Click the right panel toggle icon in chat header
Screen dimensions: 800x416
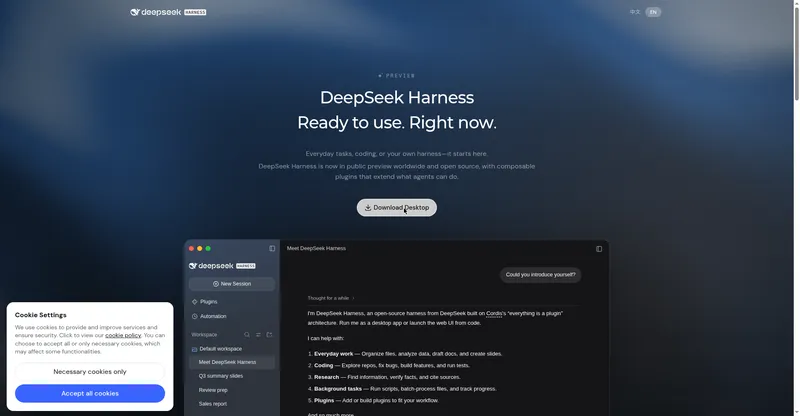click(x=599, y=249)
